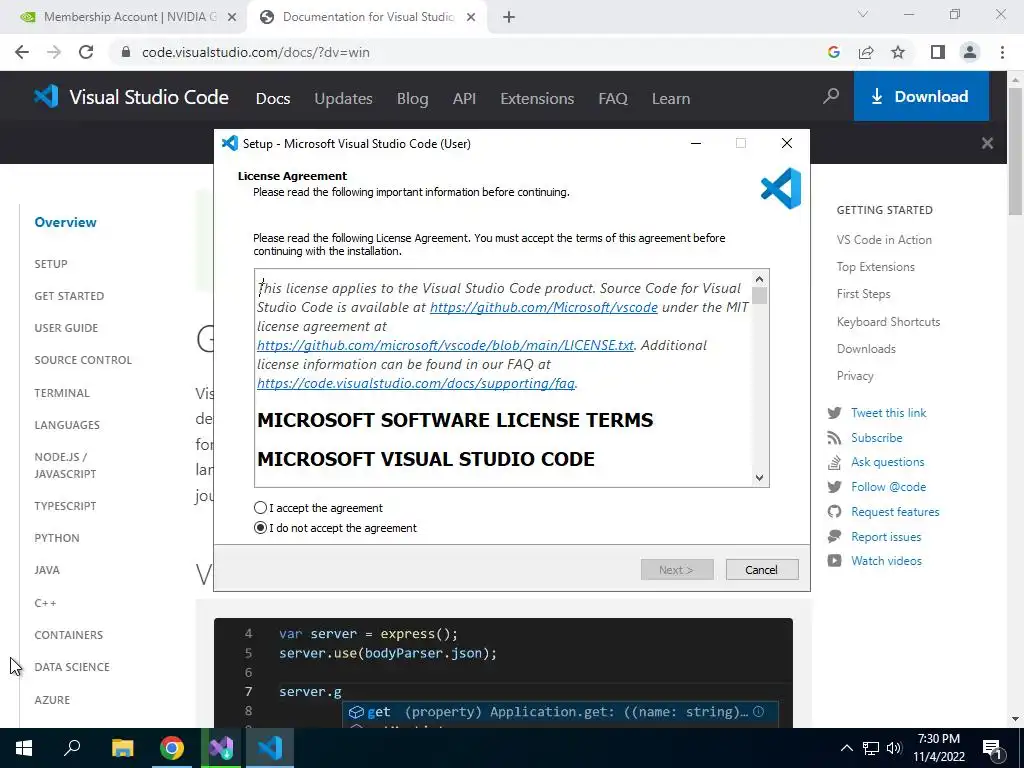Go to VS Code in Action link
The width and height of the screenshot is (1024, 768).
click(884, 240)
